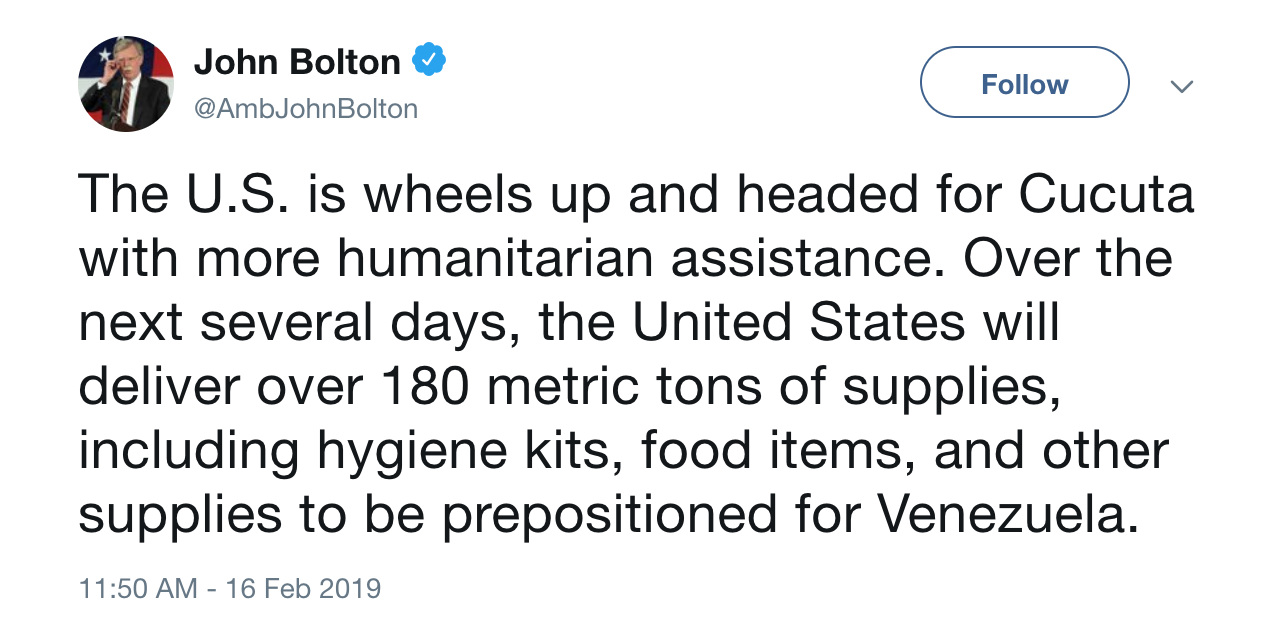Open the 11:50 AM tweet timestamp
1278x630 pixels.
coord(138,587)
